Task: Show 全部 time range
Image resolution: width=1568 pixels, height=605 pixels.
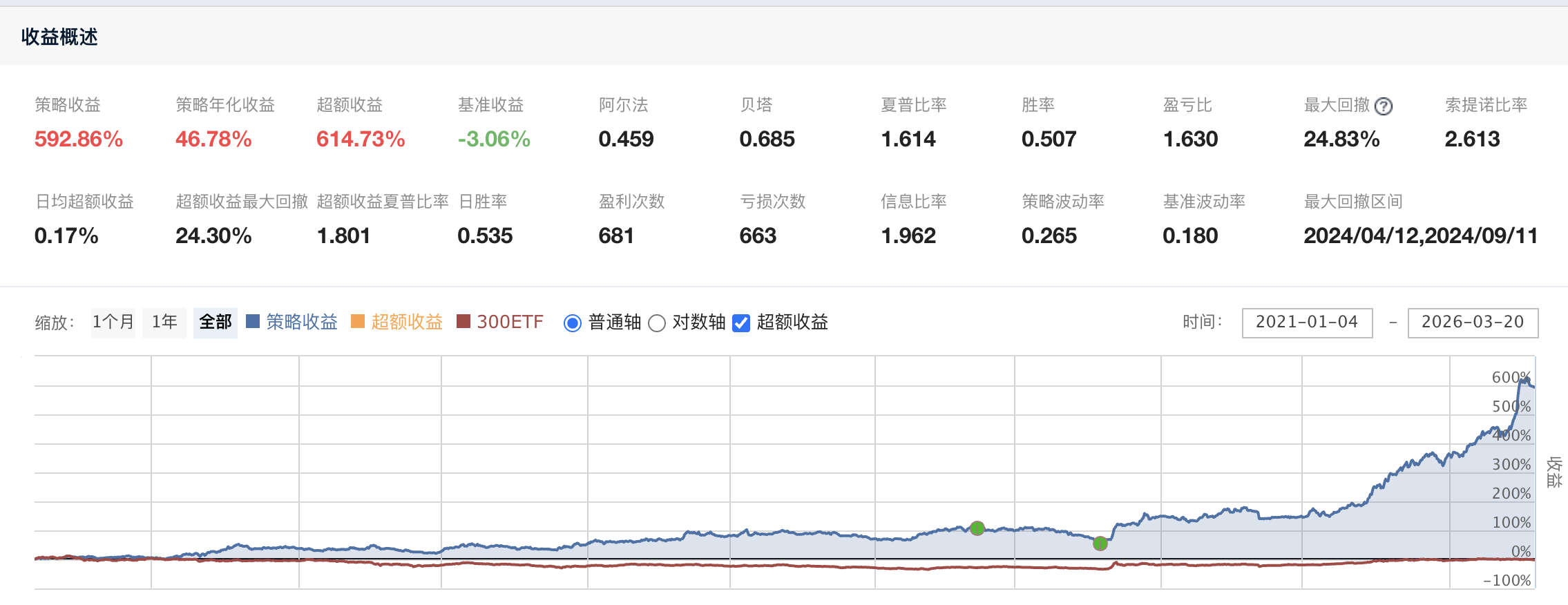Action: 216,323
